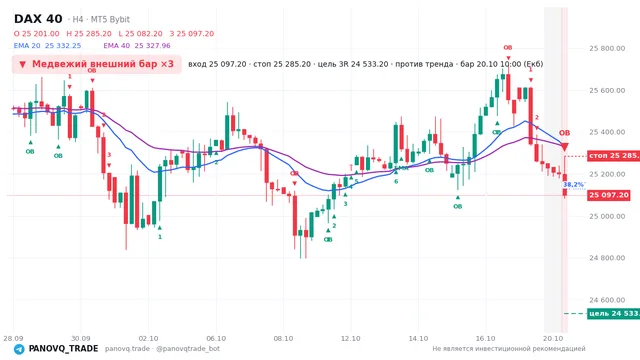Viewport: 640px width, 360px height.
Task: Click the 24 600.00 price axis label
Action: 607,300
